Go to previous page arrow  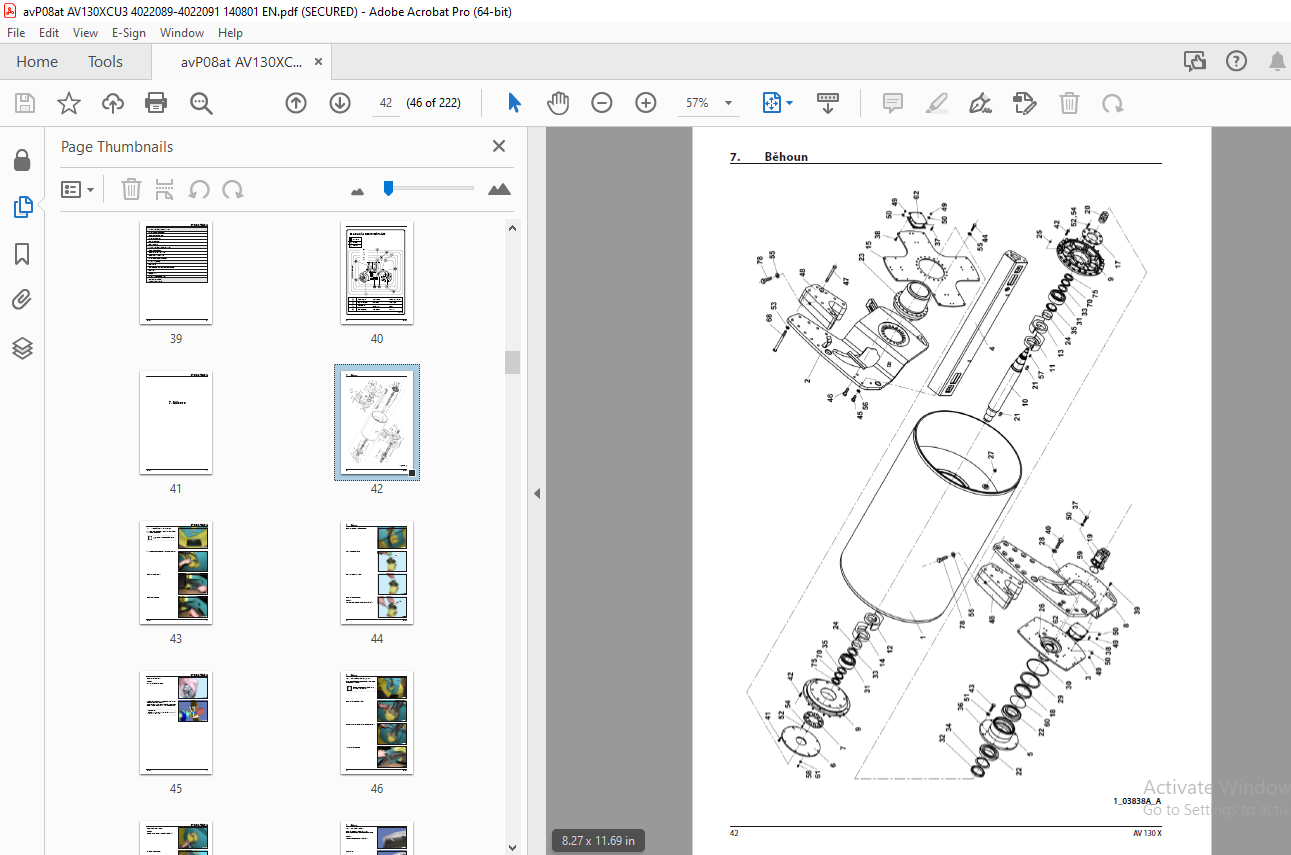click(296, 103)
